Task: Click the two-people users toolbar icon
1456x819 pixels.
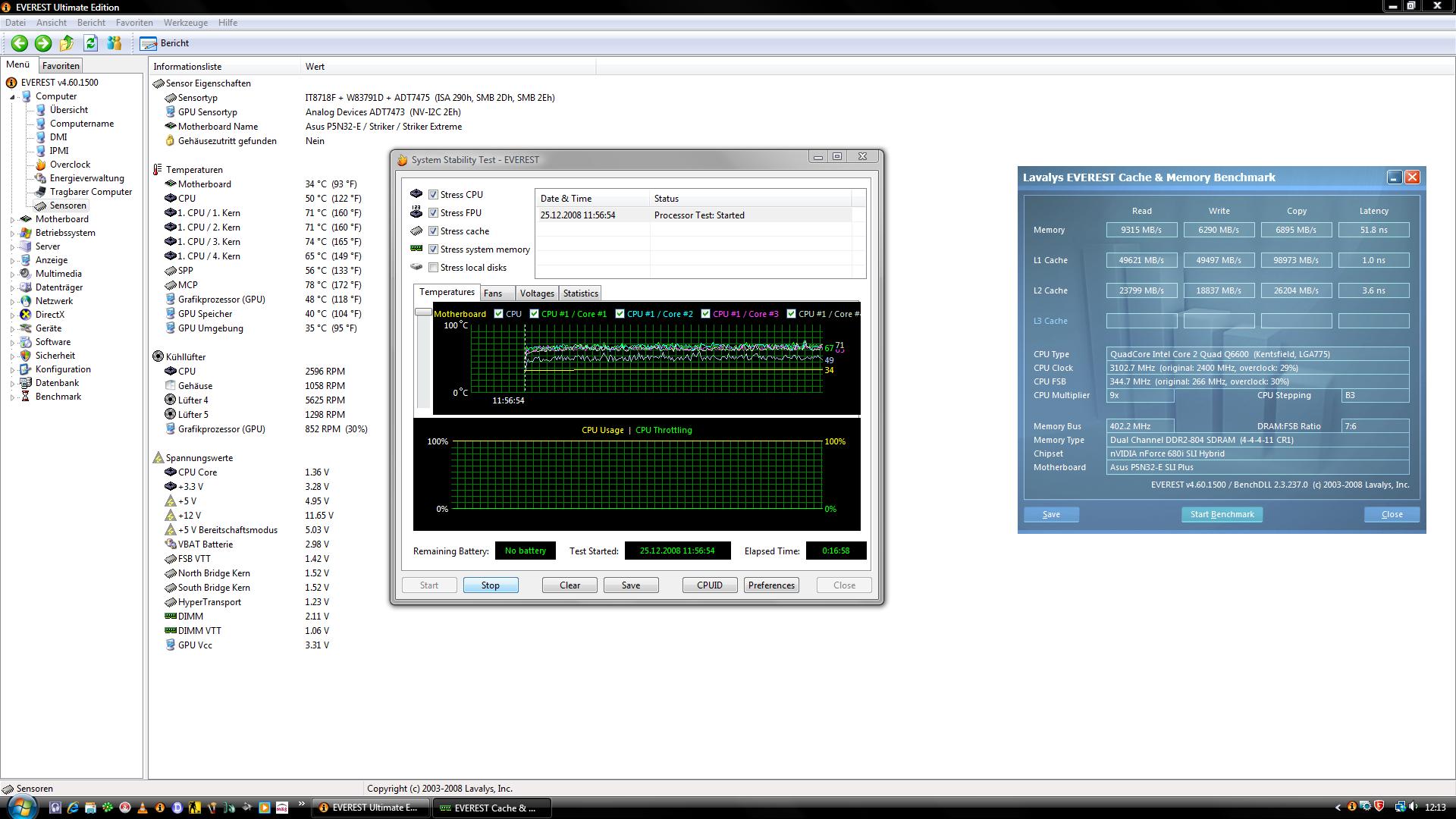Action: pos(115,43)
